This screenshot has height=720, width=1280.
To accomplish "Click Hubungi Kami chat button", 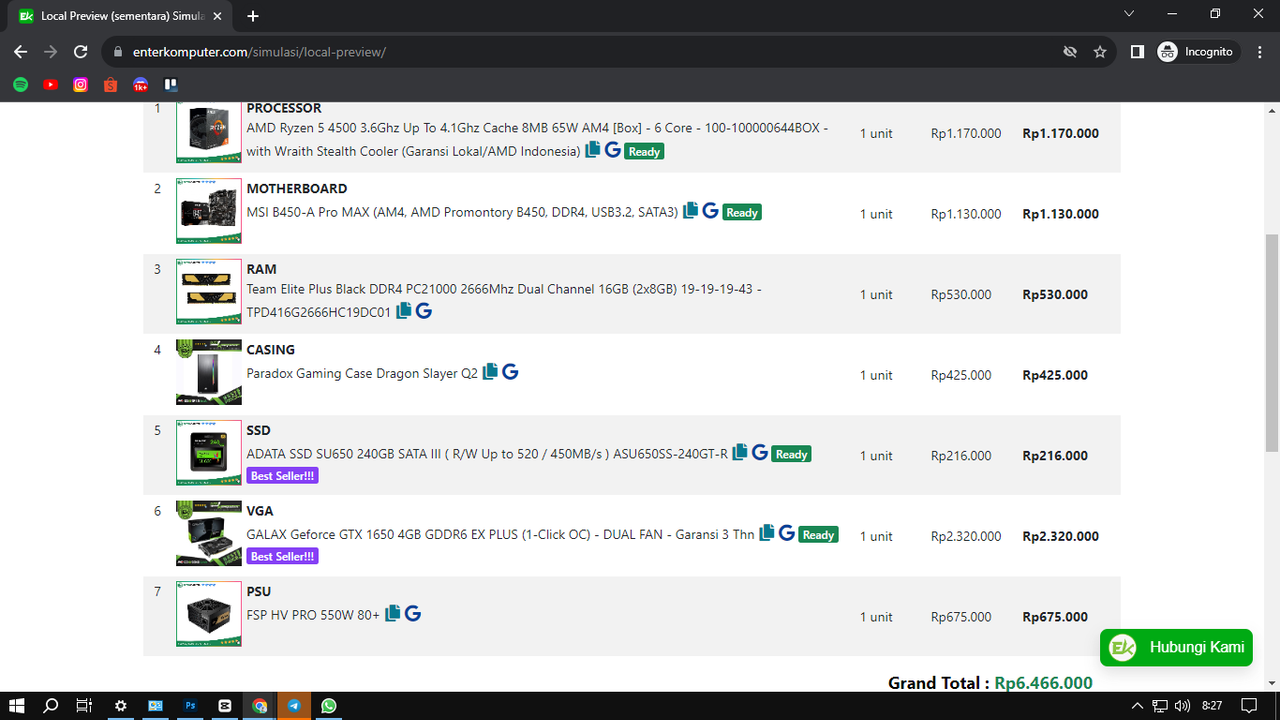I will (1176, 647).
